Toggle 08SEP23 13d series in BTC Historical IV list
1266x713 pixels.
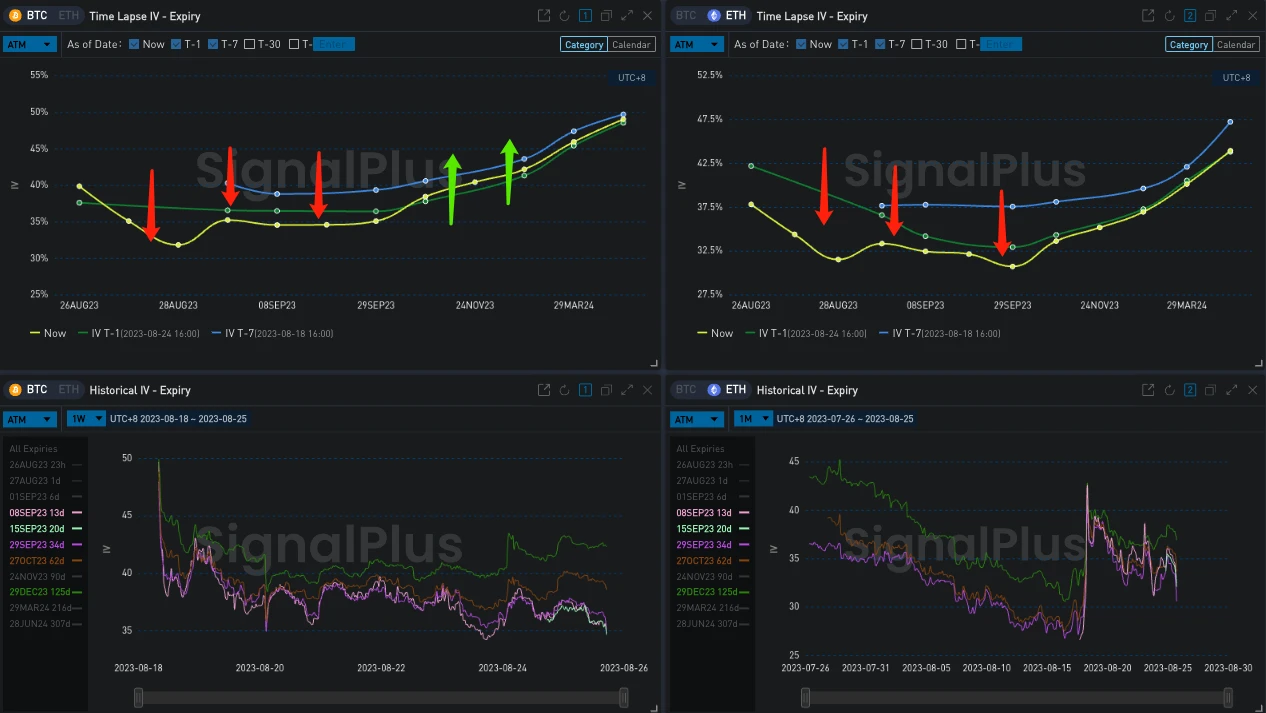point(44,513)
